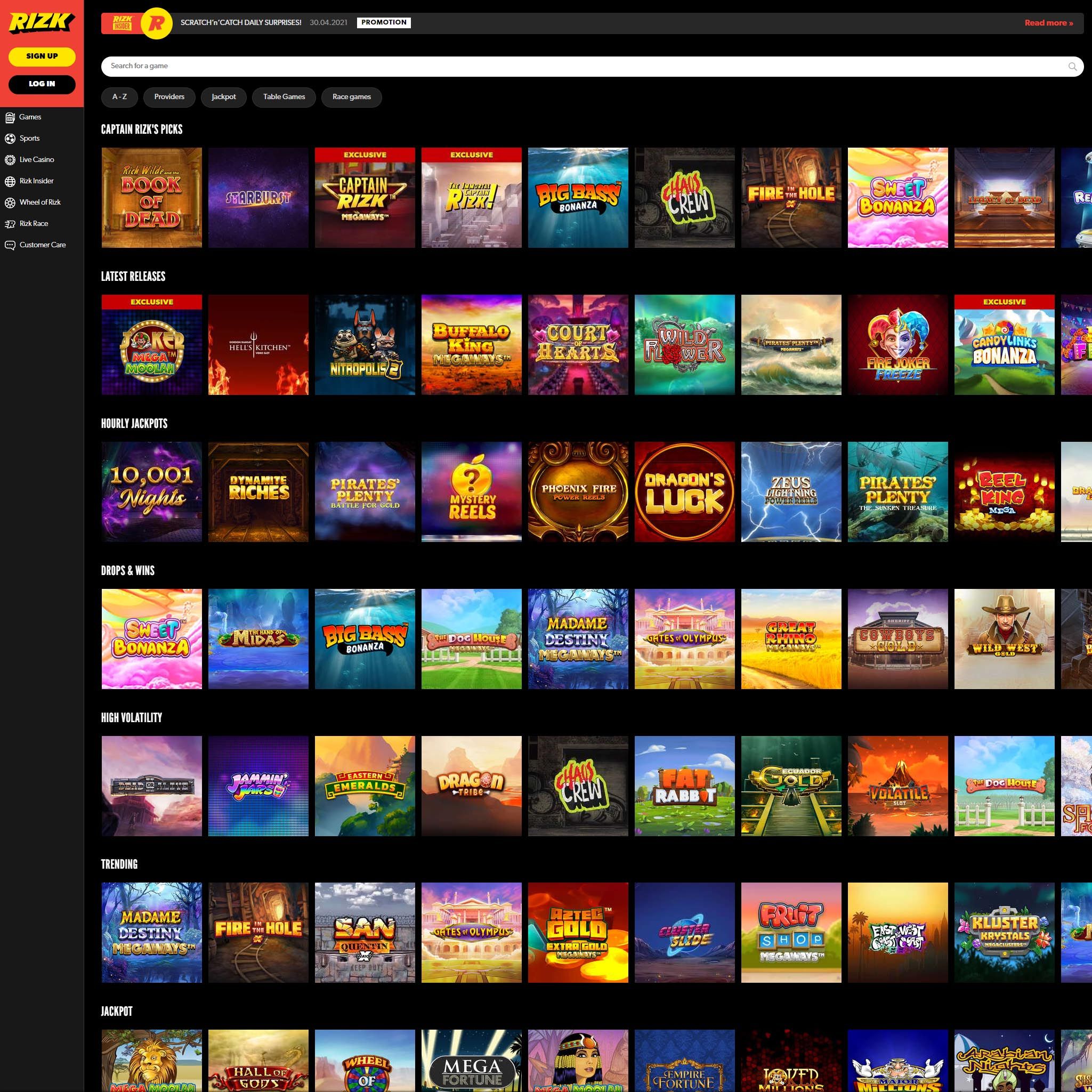The width and height of the screenshot is (1092, 1092).
Task: Click the Rizk Insider globe icon
Action: coord(10,181)
